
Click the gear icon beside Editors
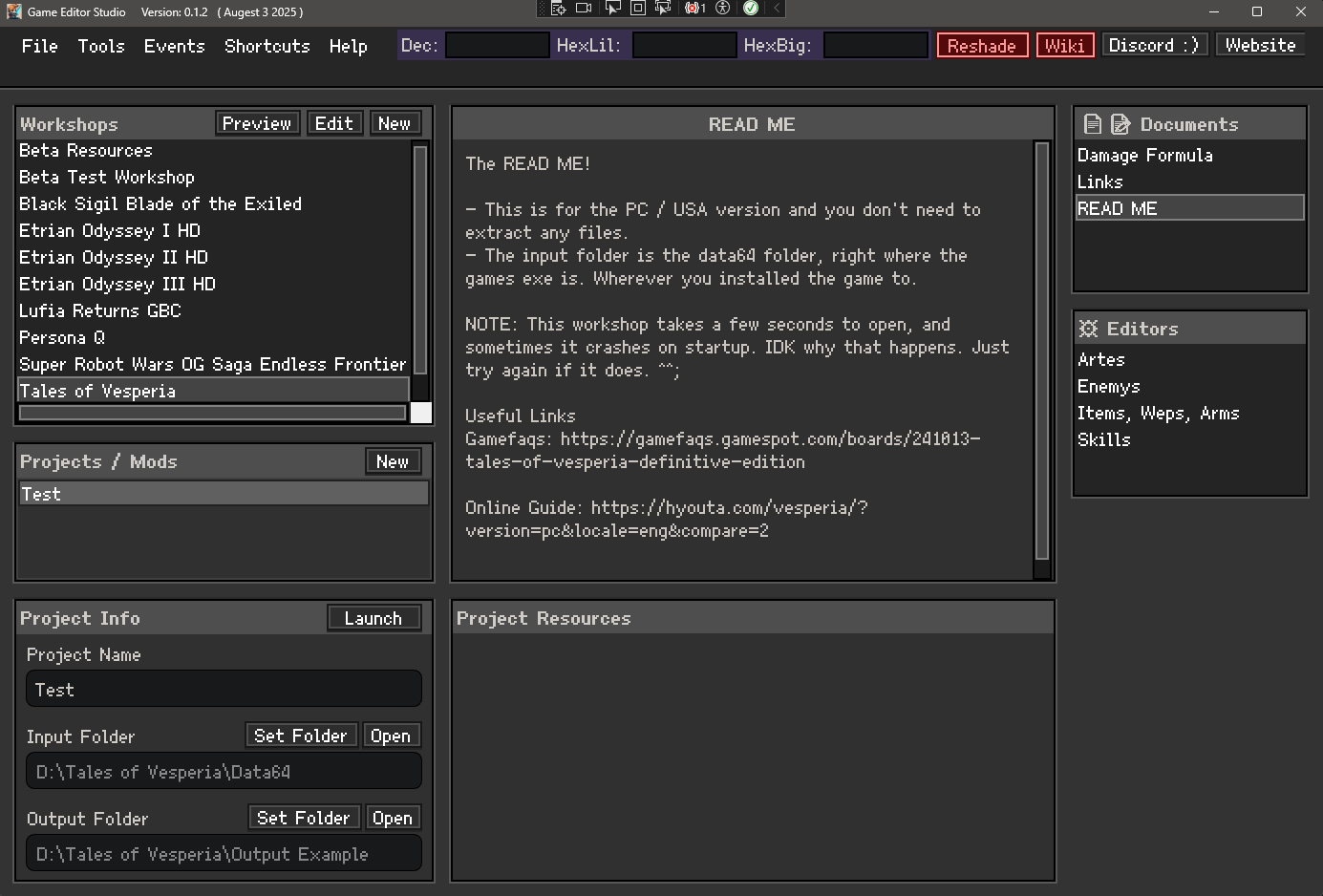1088,329
